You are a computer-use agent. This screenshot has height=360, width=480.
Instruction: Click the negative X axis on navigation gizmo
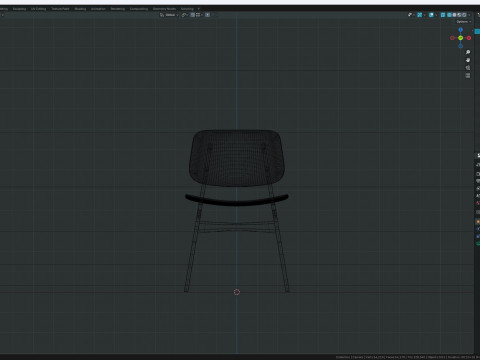coord(452,38)
